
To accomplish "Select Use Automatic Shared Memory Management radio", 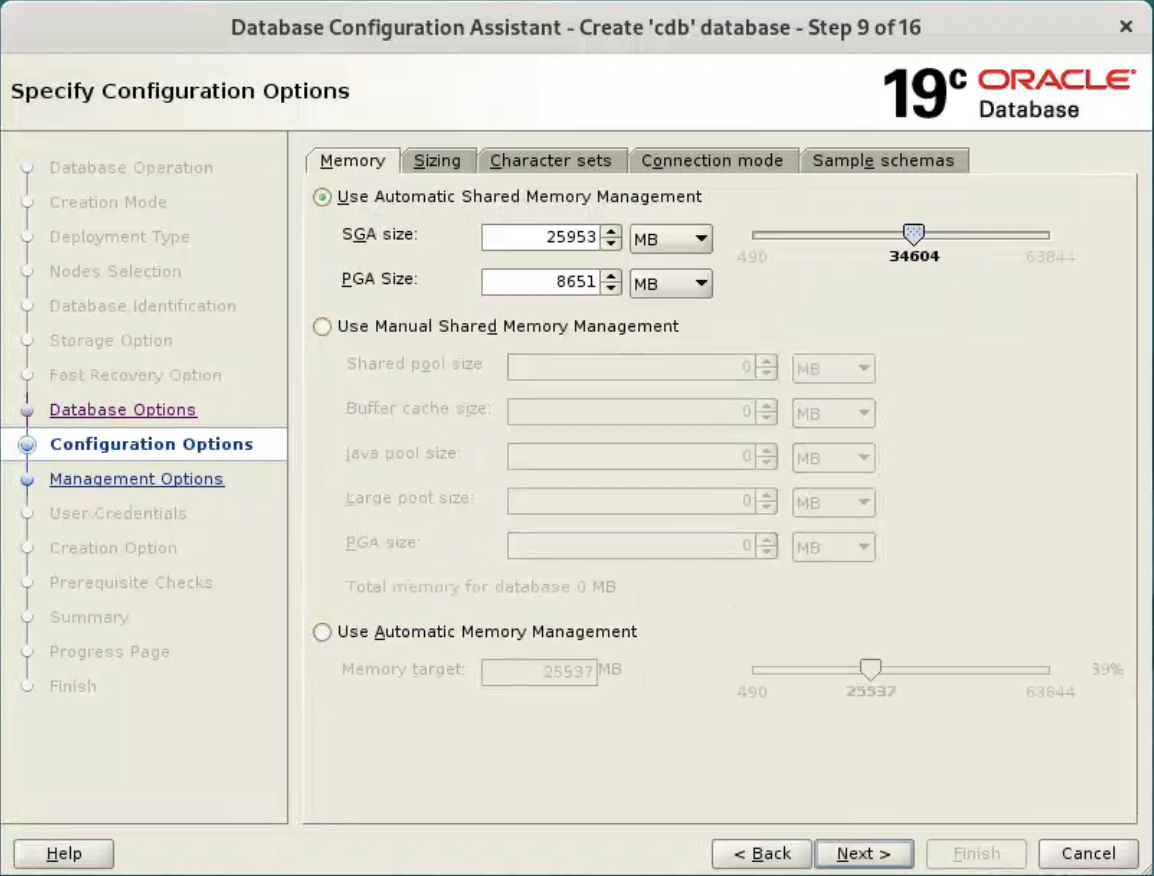I will coord(322,197).
